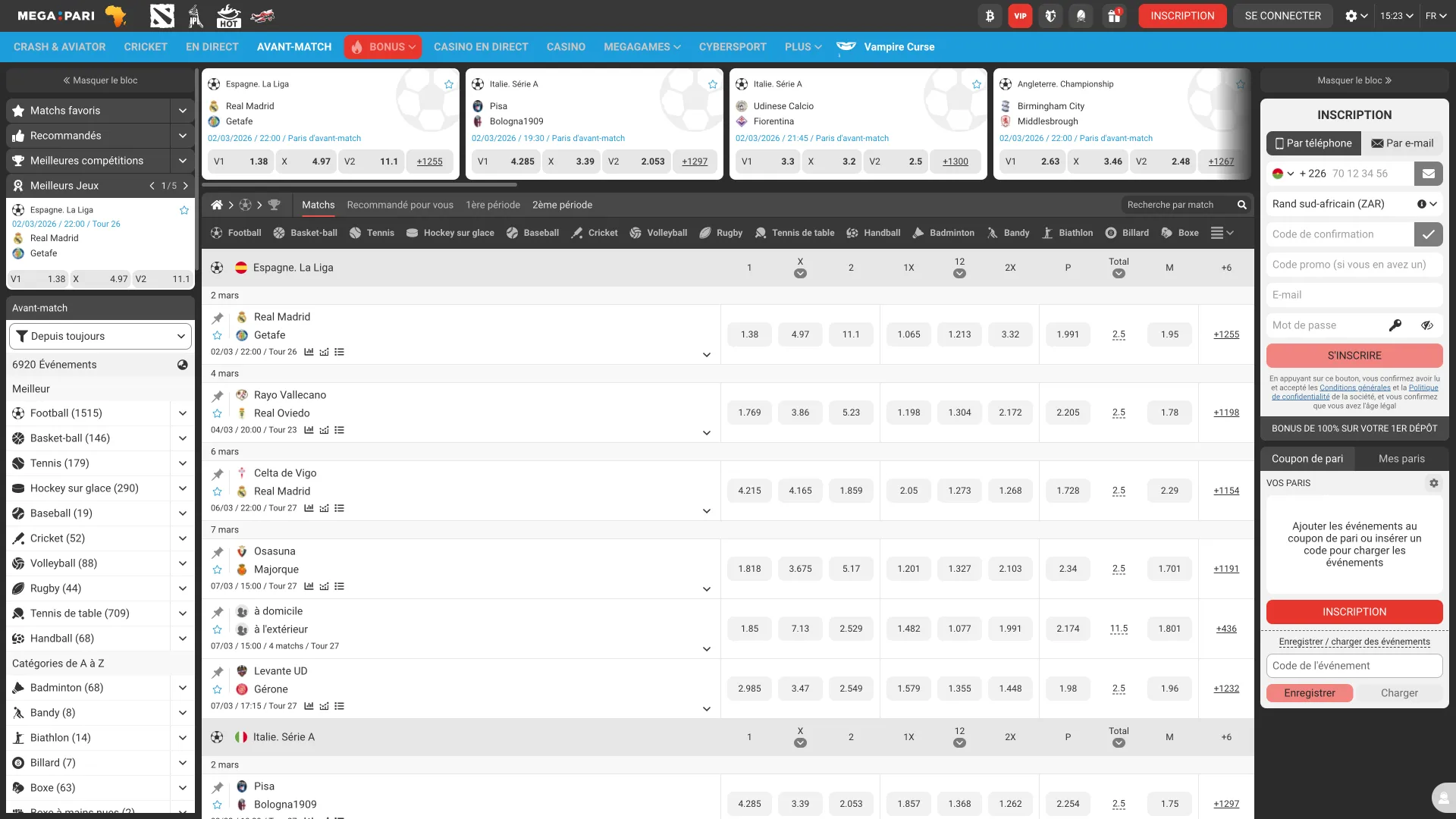Toggle password visibility eye in Mot de passe field
Image resolution: width=1456 pixels, height=819 pixels.
pyautogui.click(x=1428, y=325)
